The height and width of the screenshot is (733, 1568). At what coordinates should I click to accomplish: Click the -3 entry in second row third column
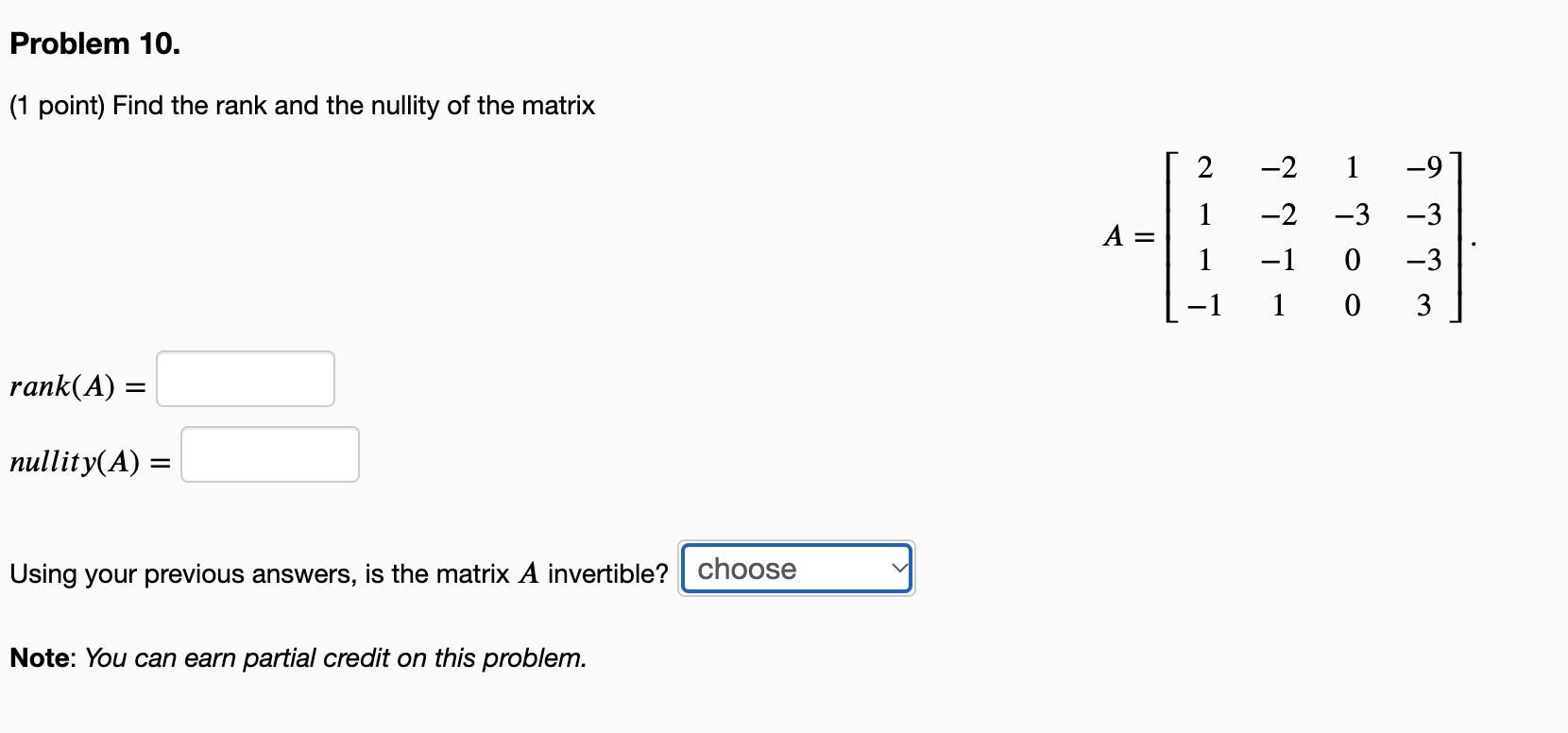point(1352,214)
